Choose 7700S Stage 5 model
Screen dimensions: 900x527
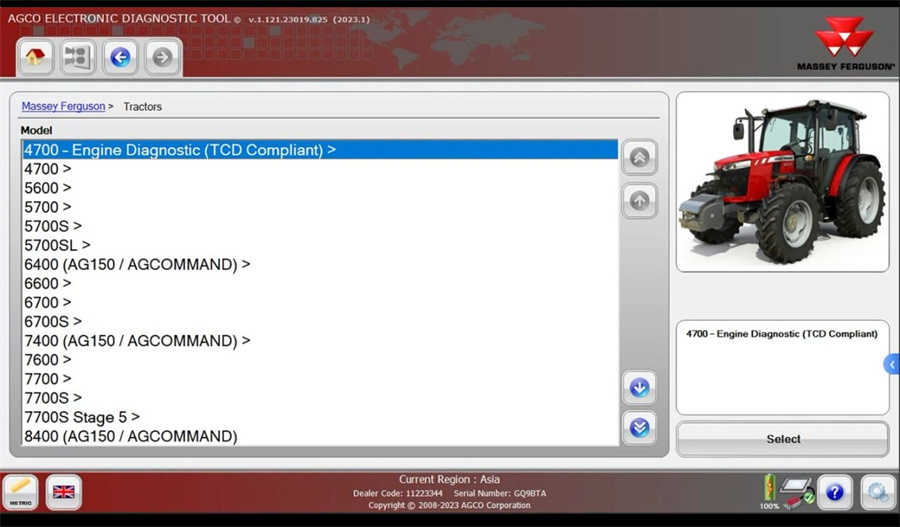click(81, 417)
